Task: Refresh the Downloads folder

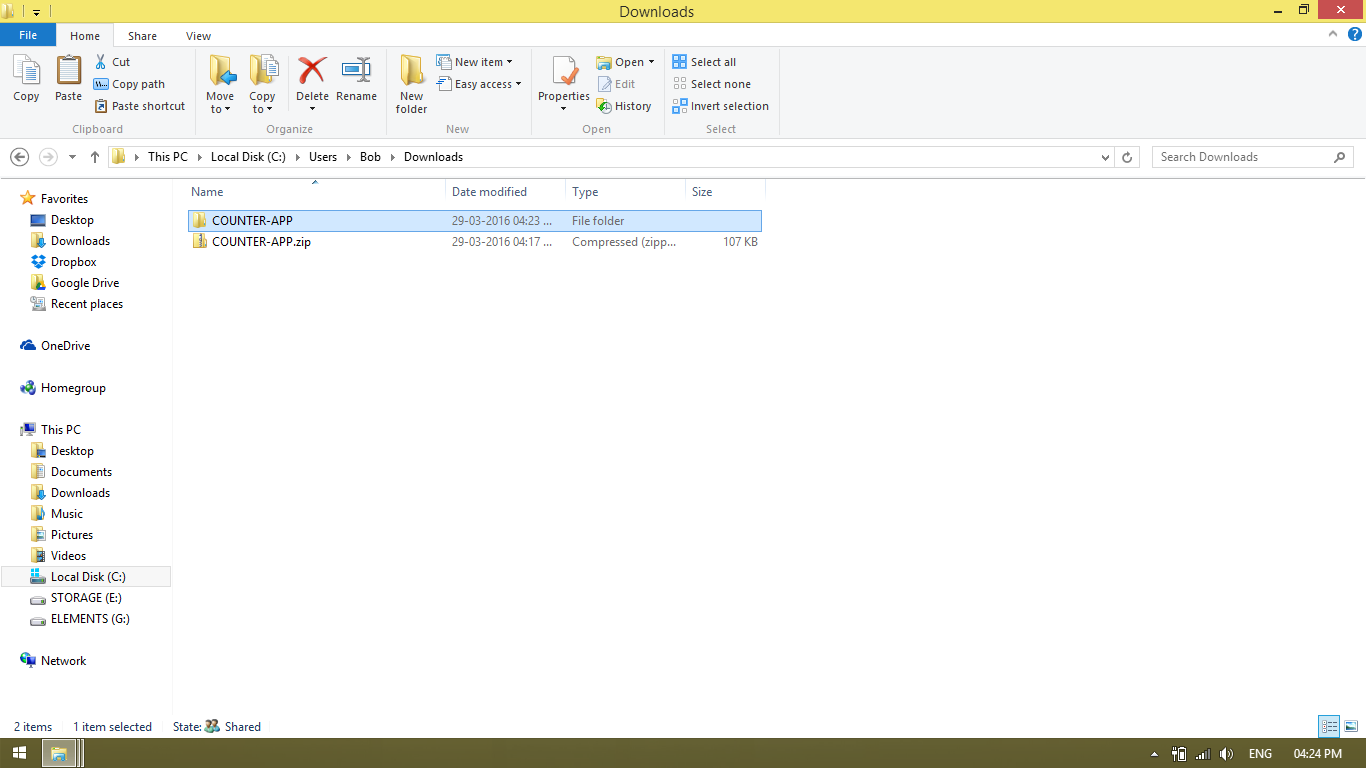Action: click(1127, 157)
